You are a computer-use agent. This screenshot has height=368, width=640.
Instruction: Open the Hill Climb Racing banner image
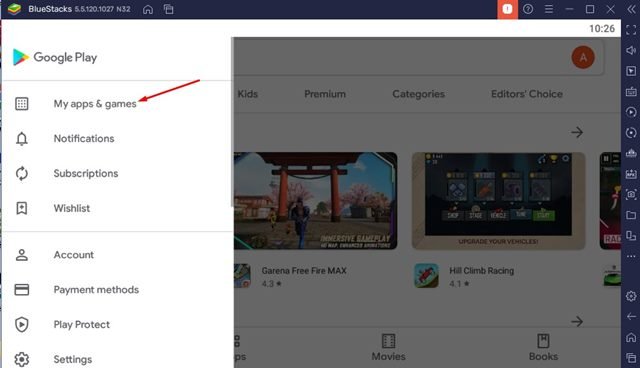pos(498,201)
